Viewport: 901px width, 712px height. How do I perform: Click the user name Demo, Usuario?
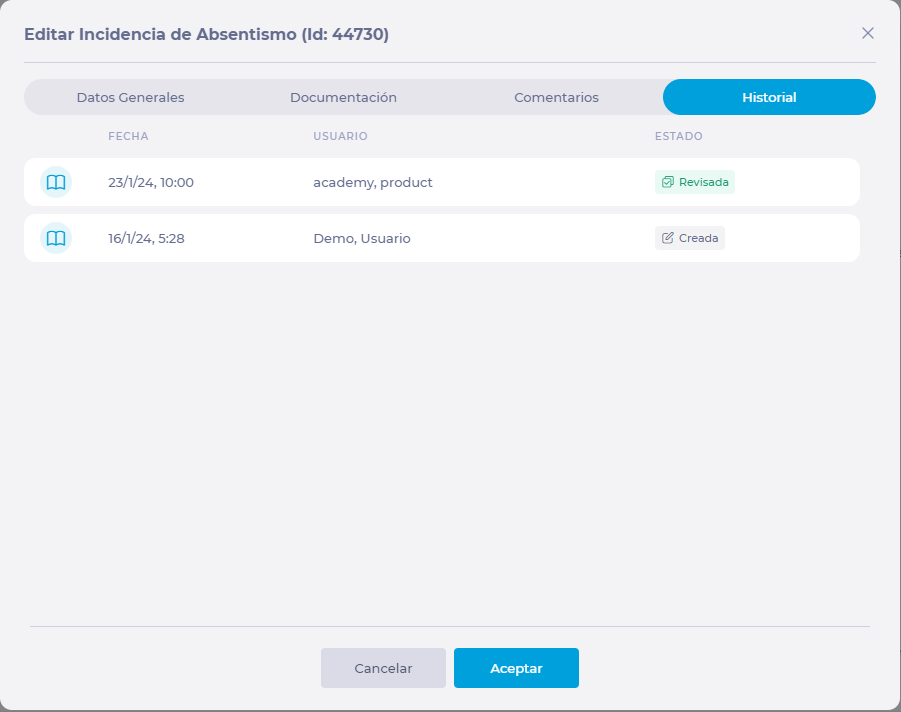click(x=362, y=238)
